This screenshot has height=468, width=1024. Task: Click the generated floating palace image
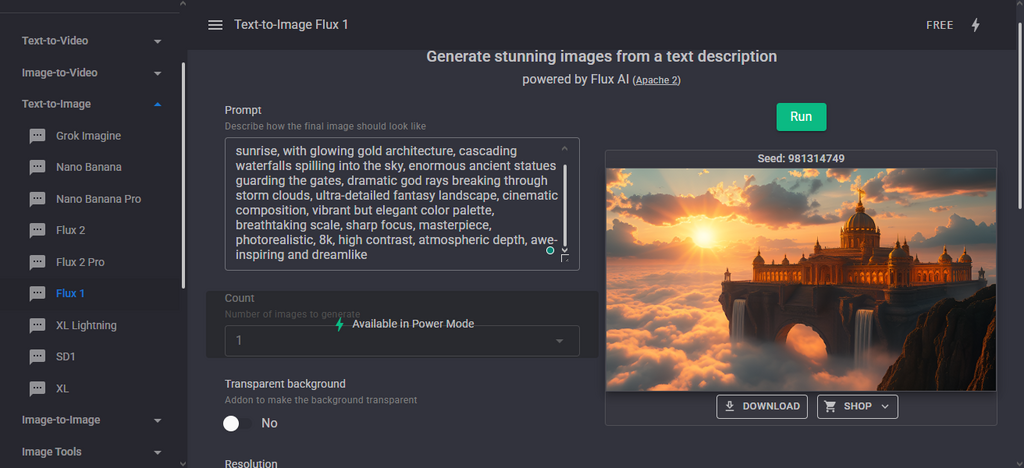[x=801, y=279]
